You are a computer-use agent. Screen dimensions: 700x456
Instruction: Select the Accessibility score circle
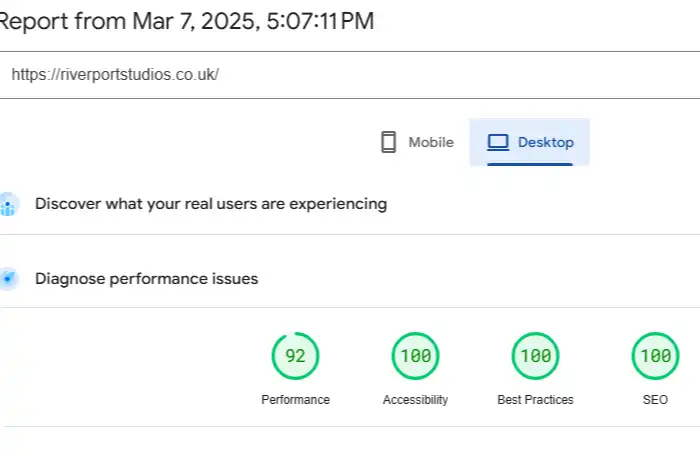tap(415, 356)
